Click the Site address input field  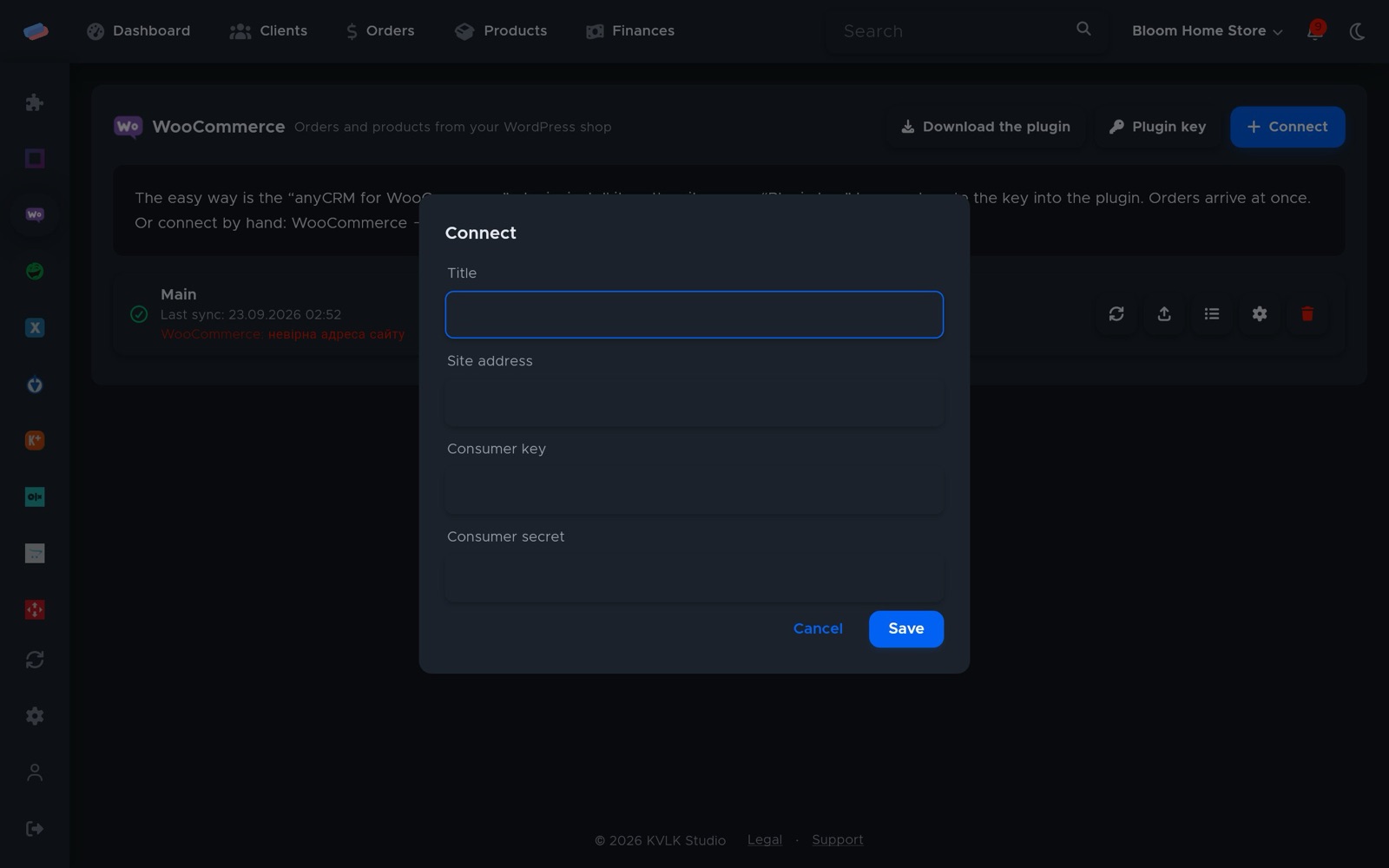click(694, 403)
